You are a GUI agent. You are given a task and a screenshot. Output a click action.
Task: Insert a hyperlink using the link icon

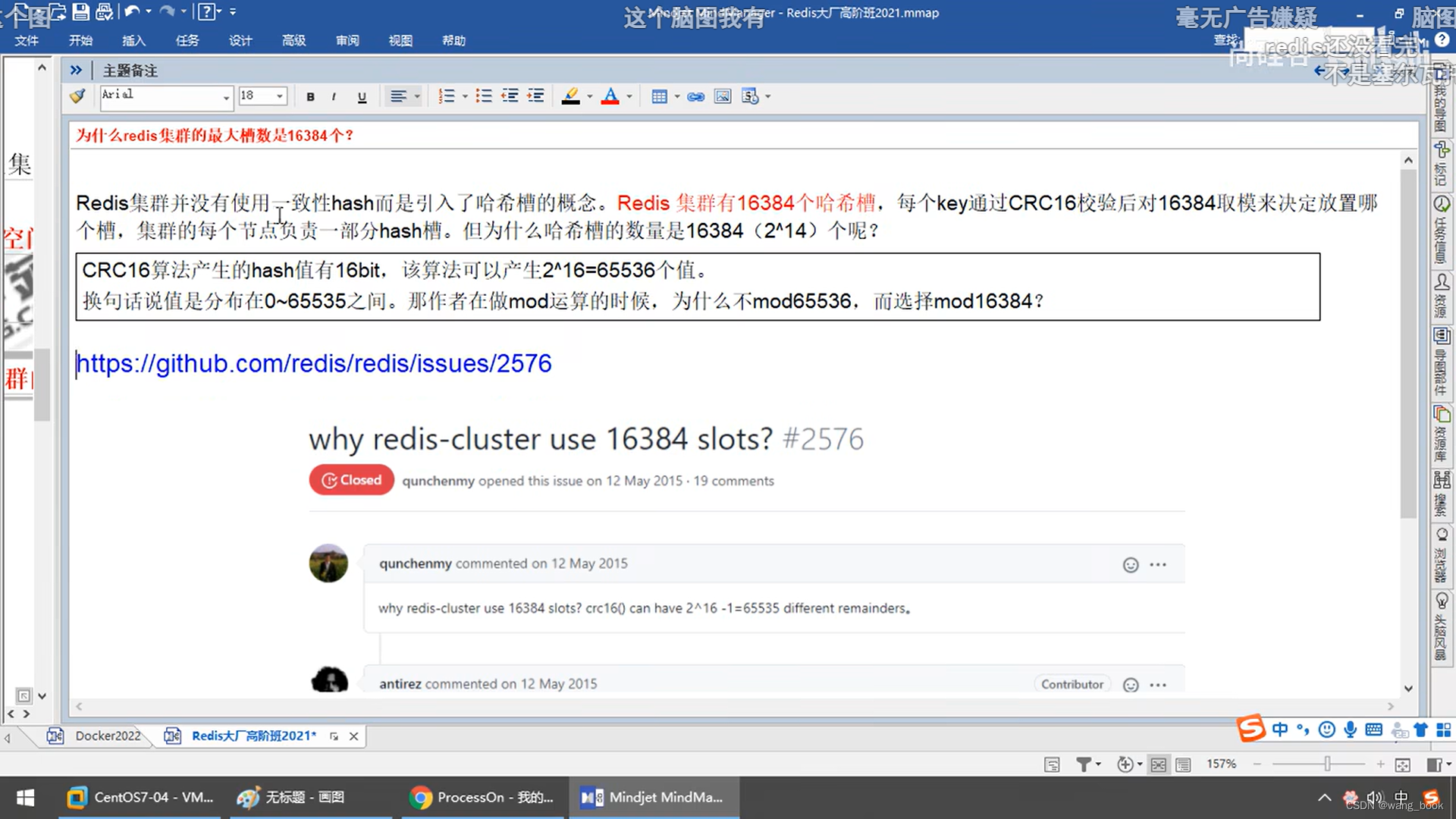pos(695,96)
